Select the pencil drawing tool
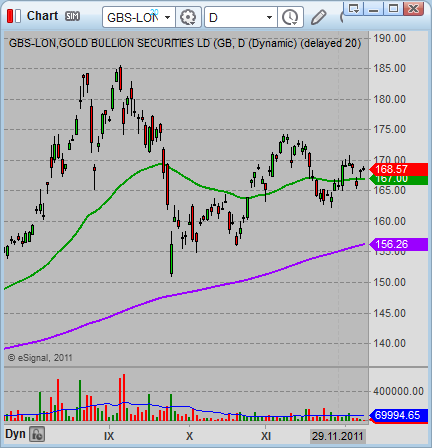Viewport: 432px width, 448px height. tap(319, 17)
